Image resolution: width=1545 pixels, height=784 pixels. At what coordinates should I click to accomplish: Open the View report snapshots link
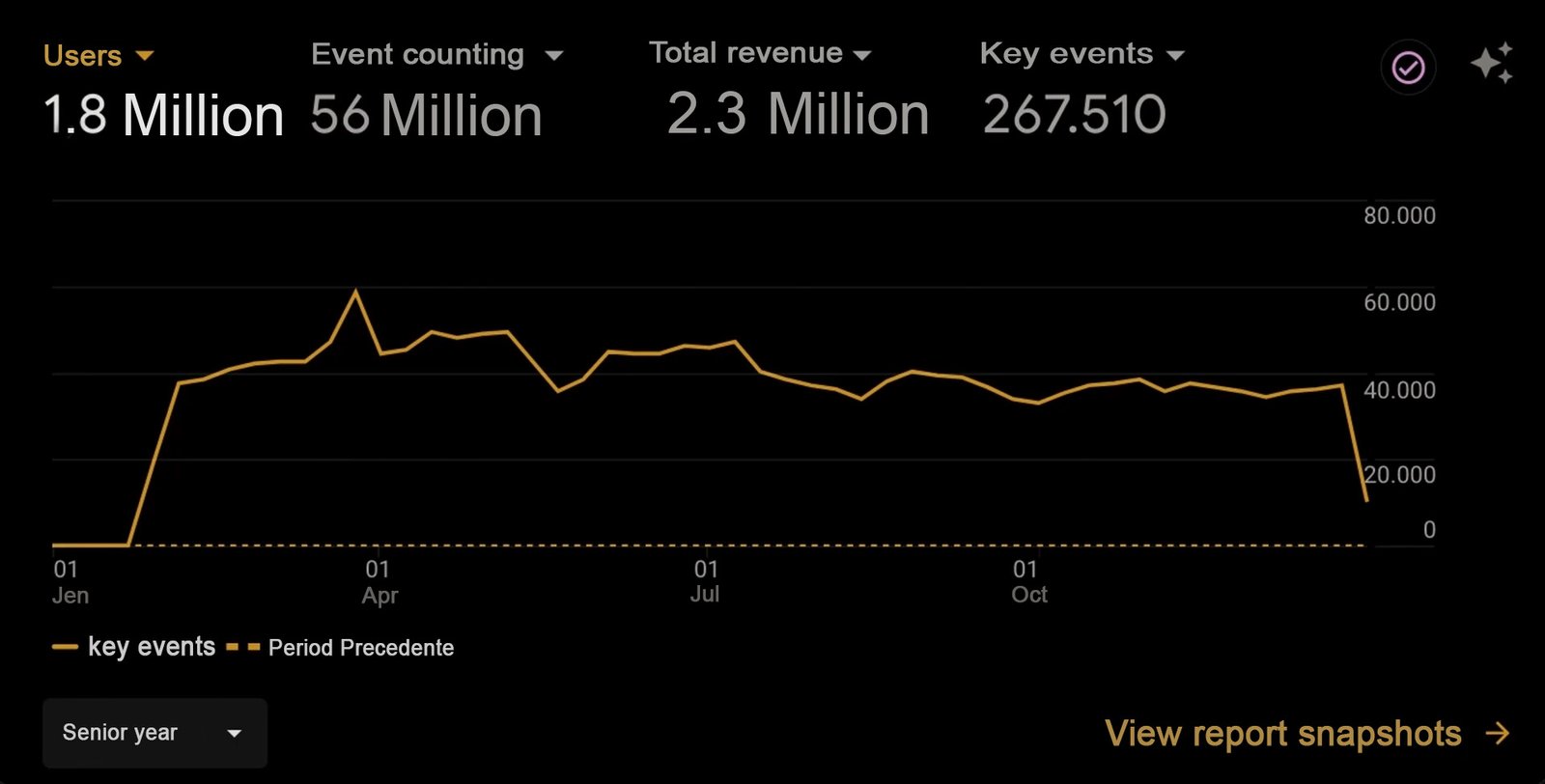point(1282,734)
